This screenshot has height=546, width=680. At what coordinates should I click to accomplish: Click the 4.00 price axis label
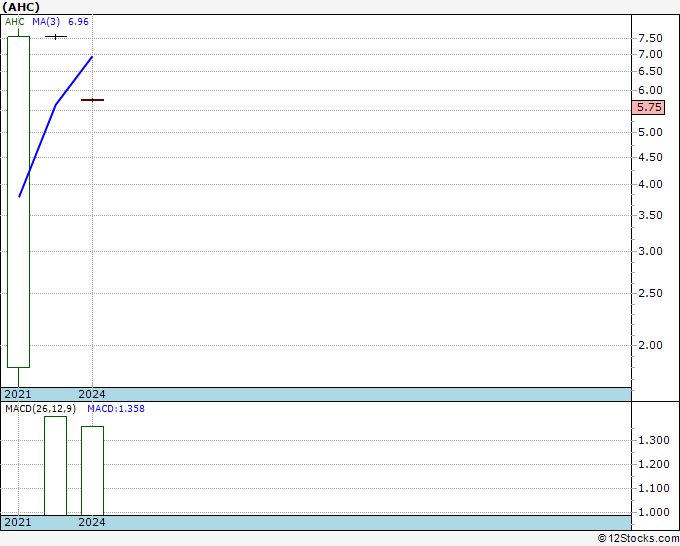point(650,184)
